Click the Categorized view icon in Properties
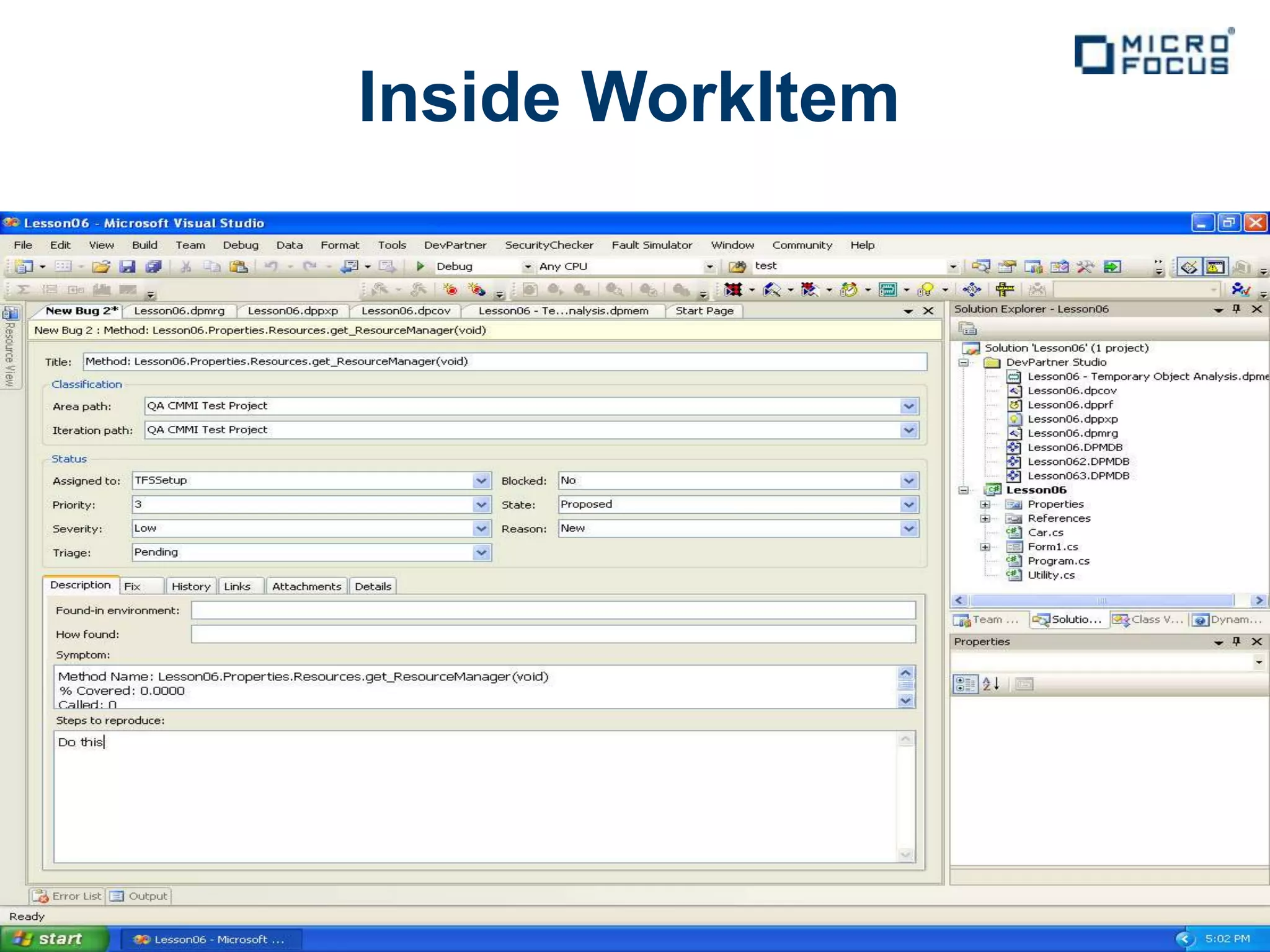This screenshot has height=952, width=1270. coord(965,684)
